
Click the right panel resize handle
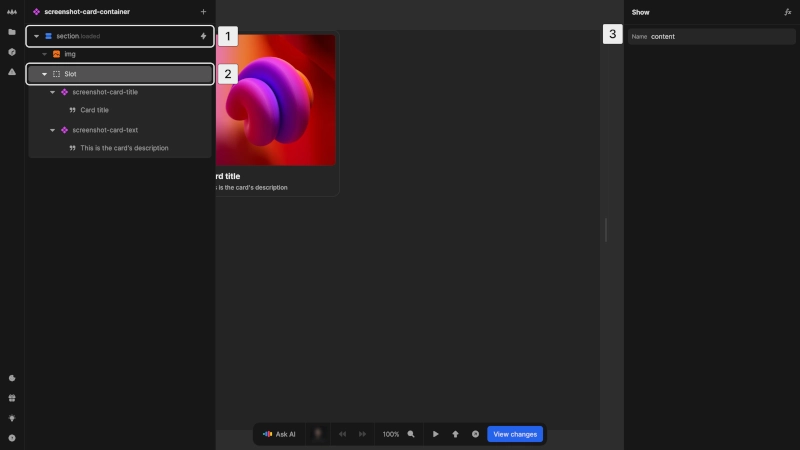click(x=606, y=230)
